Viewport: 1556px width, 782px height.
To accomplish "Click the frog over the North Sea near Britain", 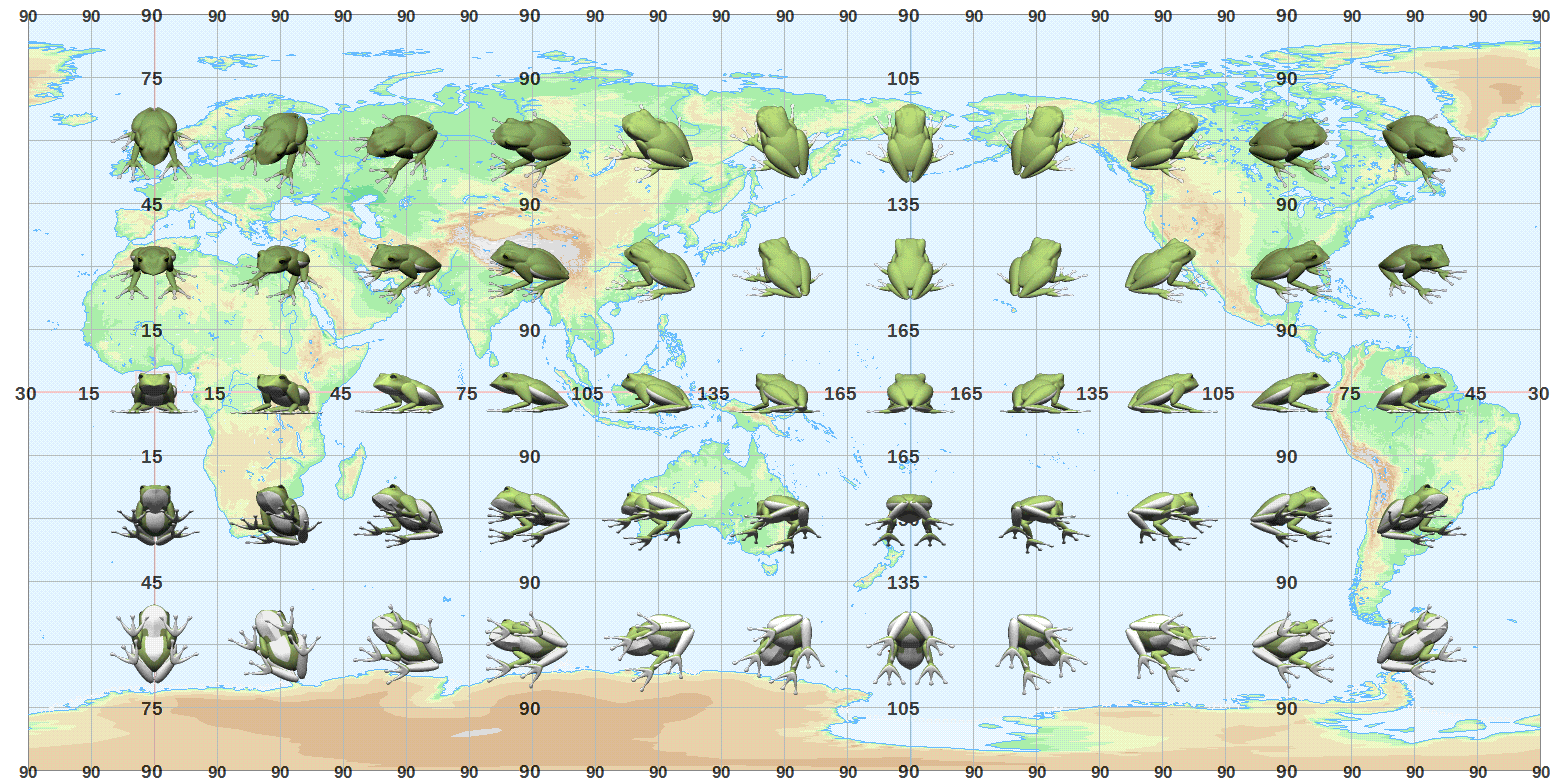I will tap(154, 141).
